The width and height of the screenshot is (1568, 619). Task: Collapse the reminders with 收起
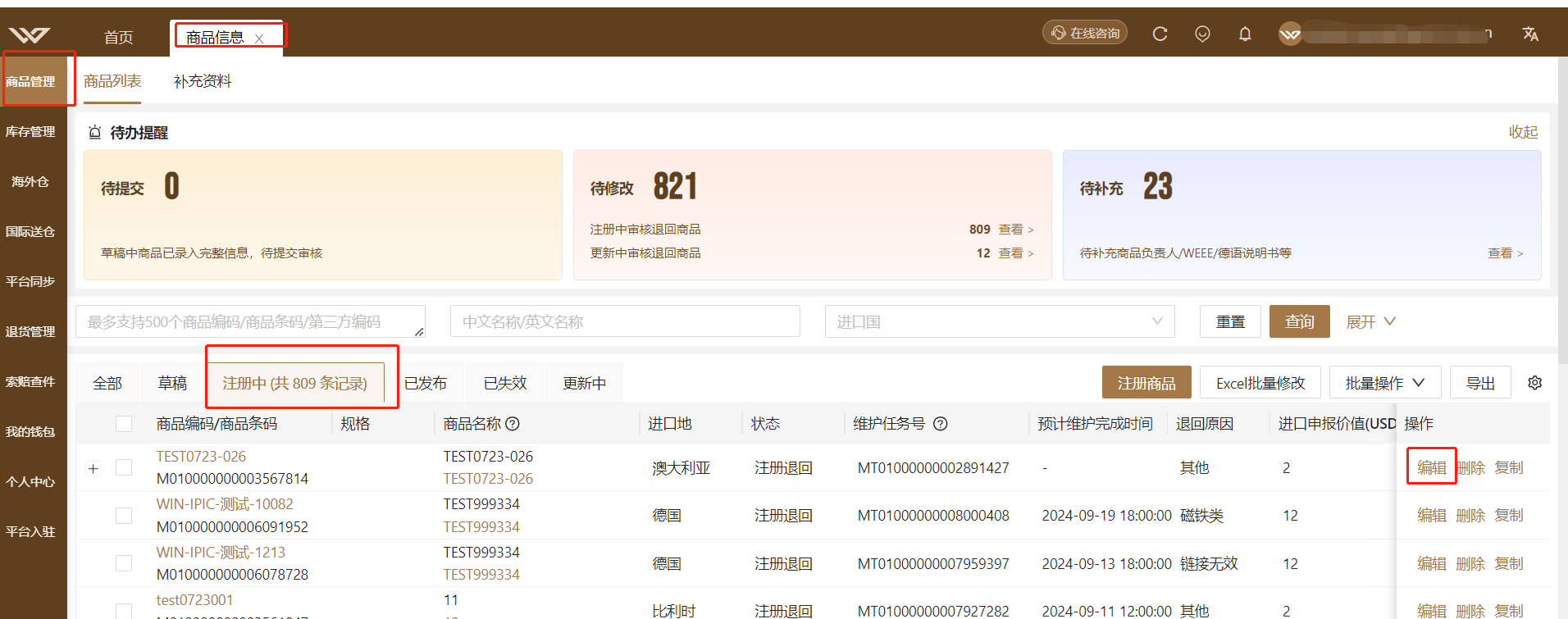(x=1523, y=132)
